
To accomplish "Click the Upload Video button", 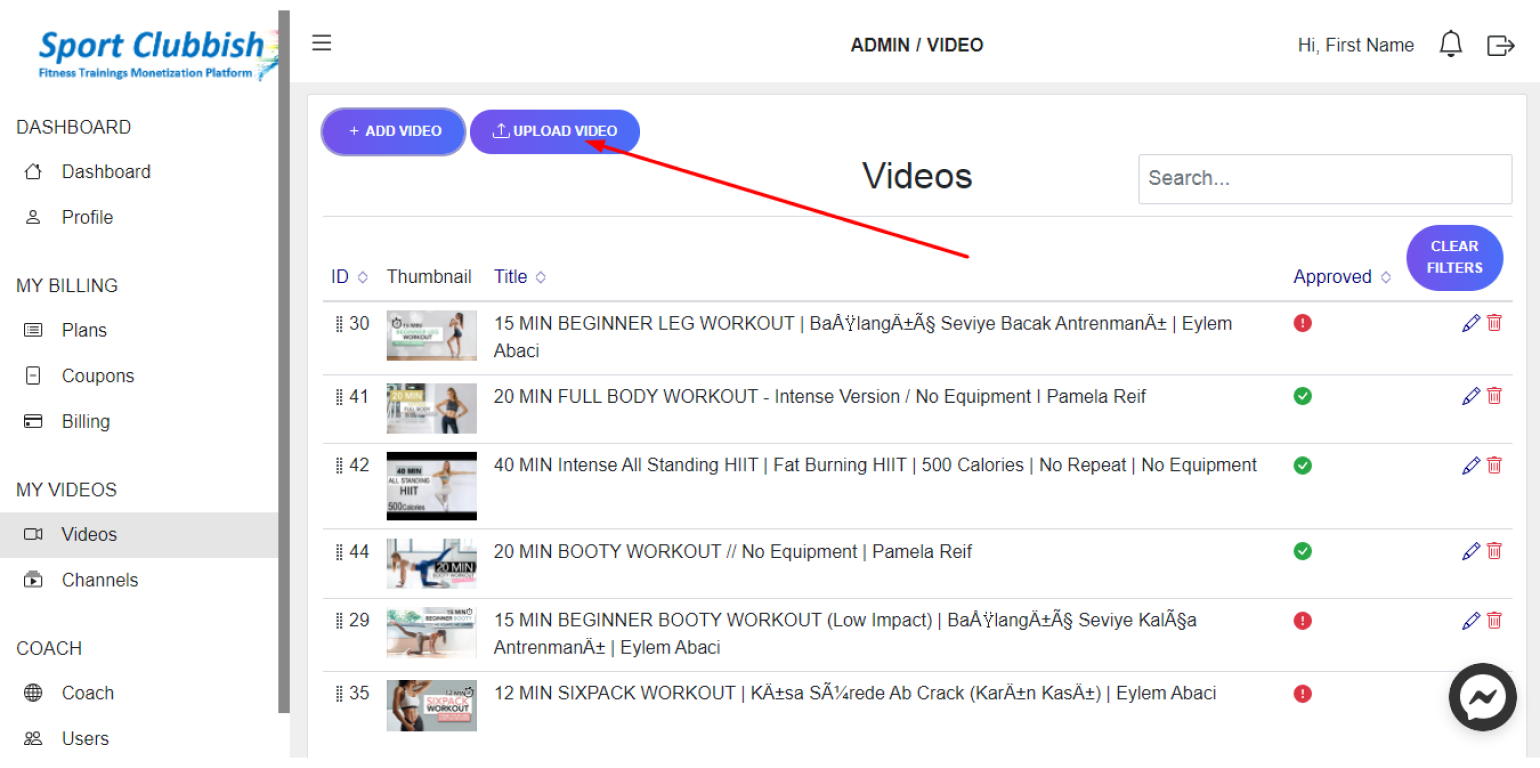I will click(555, 131).
